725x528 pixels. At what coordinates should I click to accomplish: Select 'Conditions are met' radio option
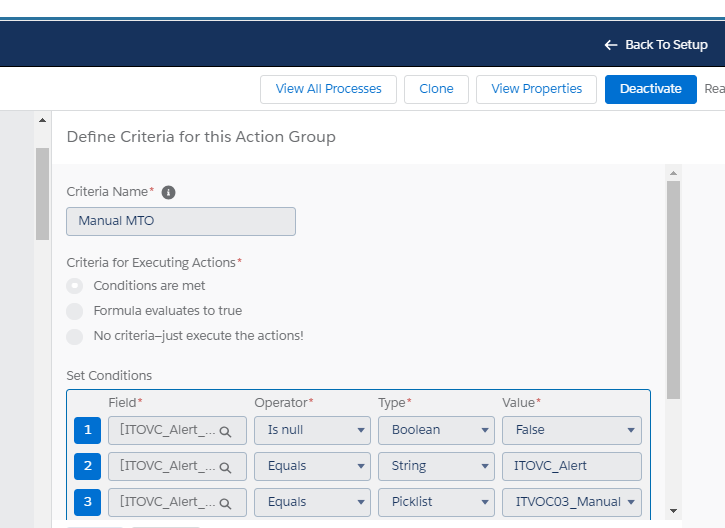75,286
